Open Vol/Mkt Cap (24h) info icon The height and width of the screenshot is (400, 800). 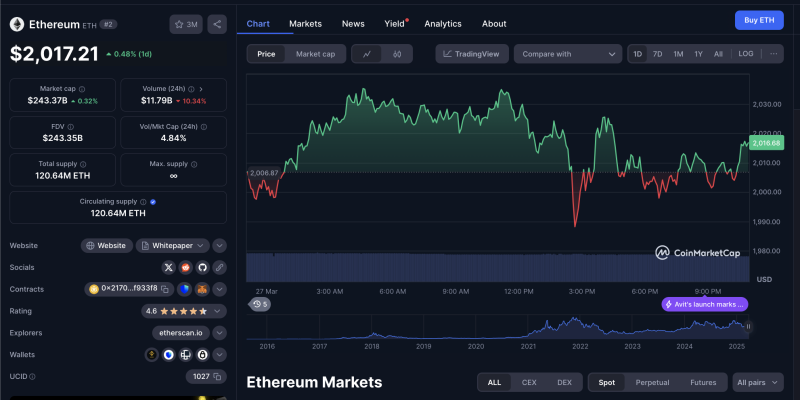pos(204,127)
